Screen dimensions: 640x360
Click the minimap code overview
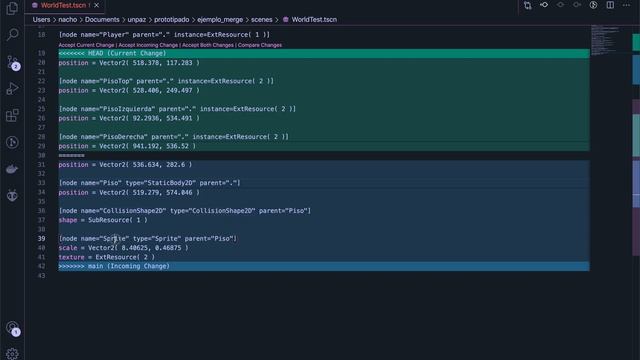click(606, 40)
